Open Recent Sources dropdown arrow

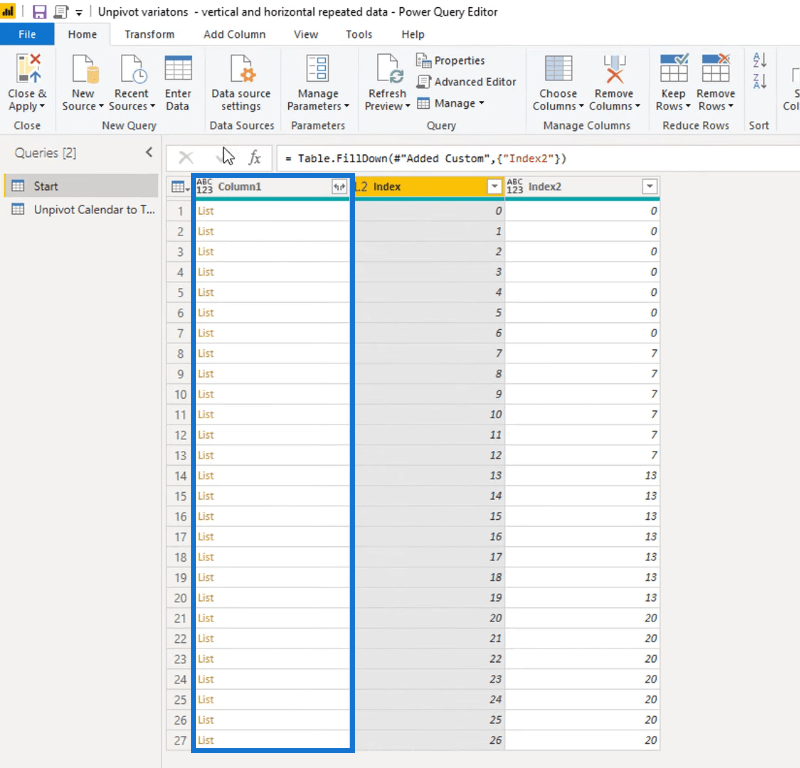pyautogui.click(x=152, y=106)
